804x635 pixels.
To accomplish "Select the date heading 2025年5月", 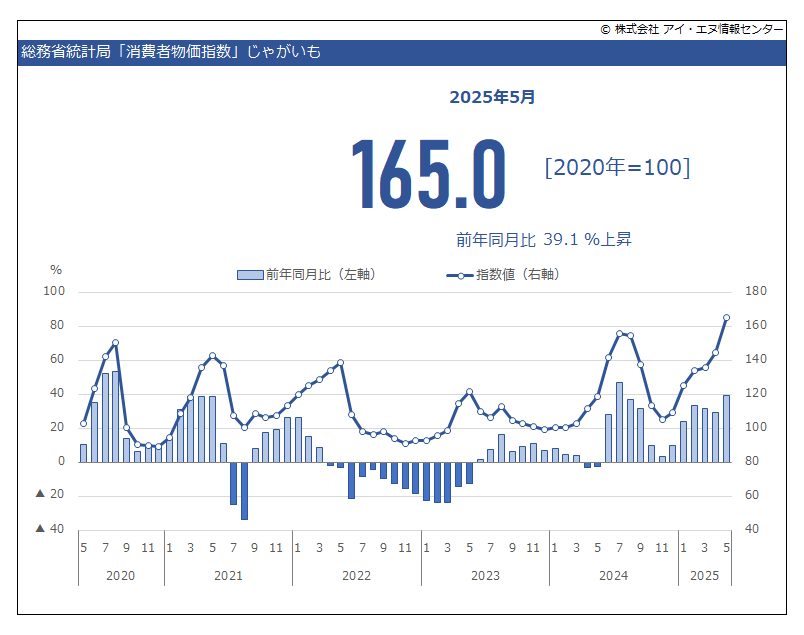I will [492, 97].
